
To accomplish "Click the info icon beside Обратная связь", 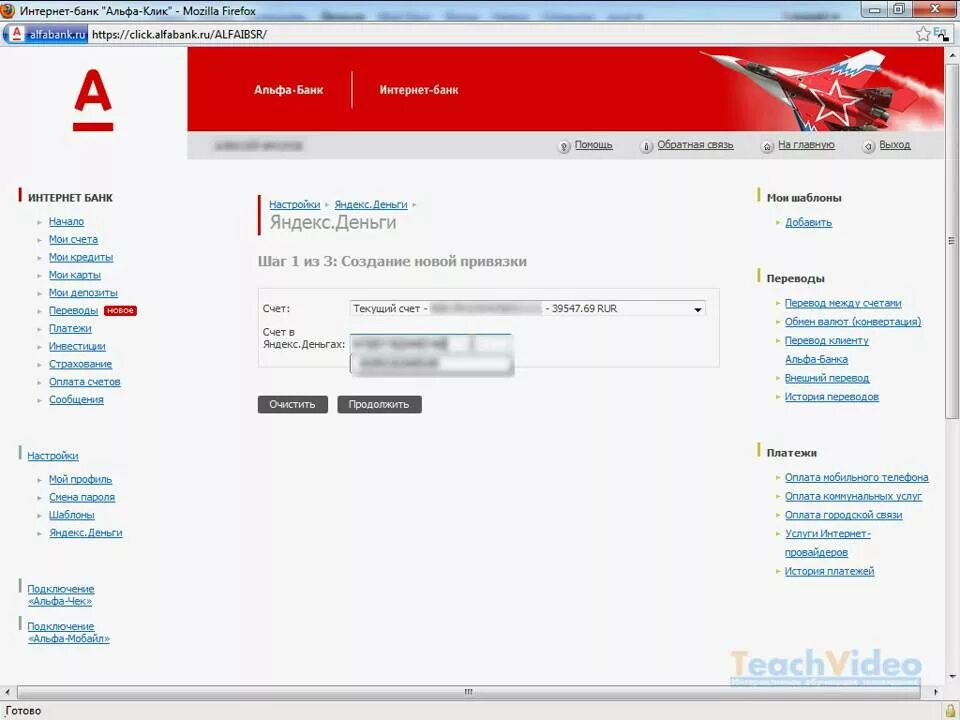I will click(x=646, y=146).
